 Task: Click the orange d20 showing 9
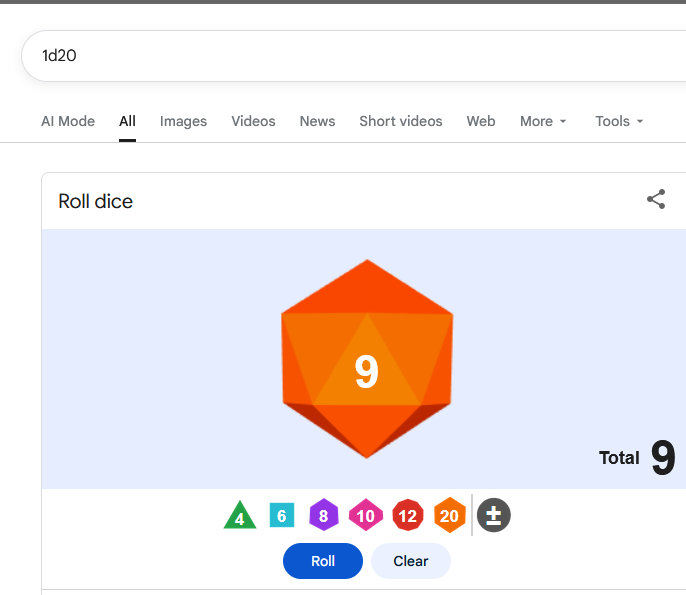tap(367, 359)
